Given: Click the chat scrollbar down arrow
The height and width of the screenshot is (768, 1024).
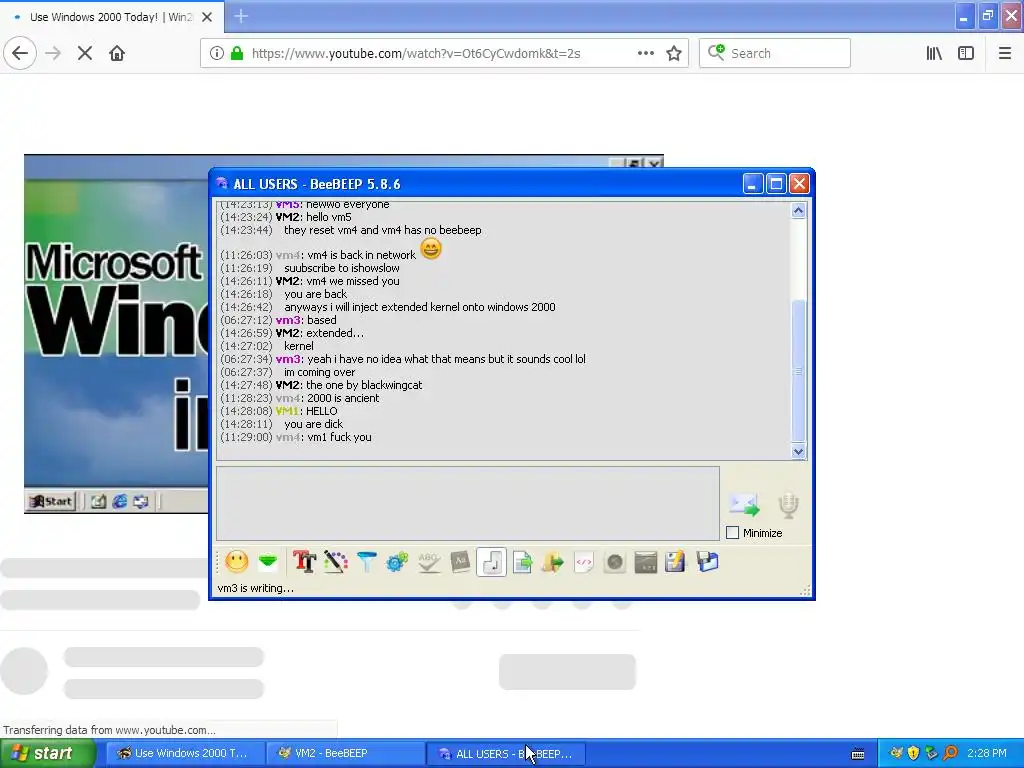Looking at the screenshot, I should pos(798,451).
